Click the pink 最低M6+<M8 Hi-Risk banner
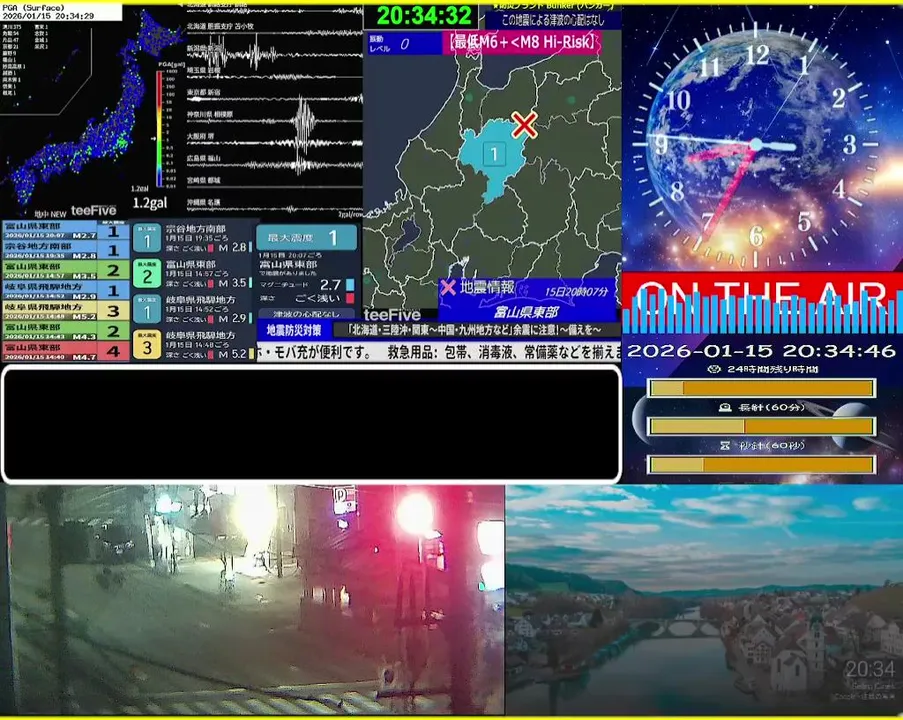This screenshot has width=903, height=720. [522, 42]
